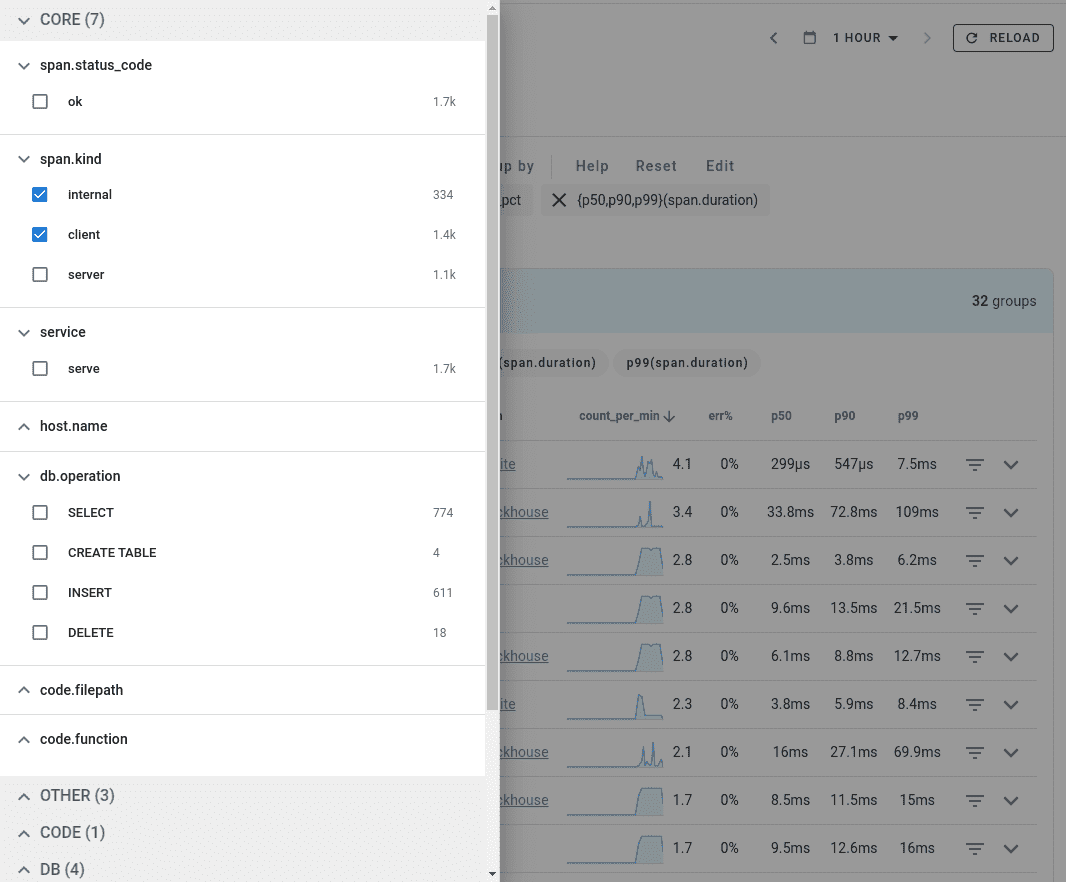Viewport: 1066px width, 882px height.
Task: Open filter icon for 6.1ms row
Action: coord(975,657)
